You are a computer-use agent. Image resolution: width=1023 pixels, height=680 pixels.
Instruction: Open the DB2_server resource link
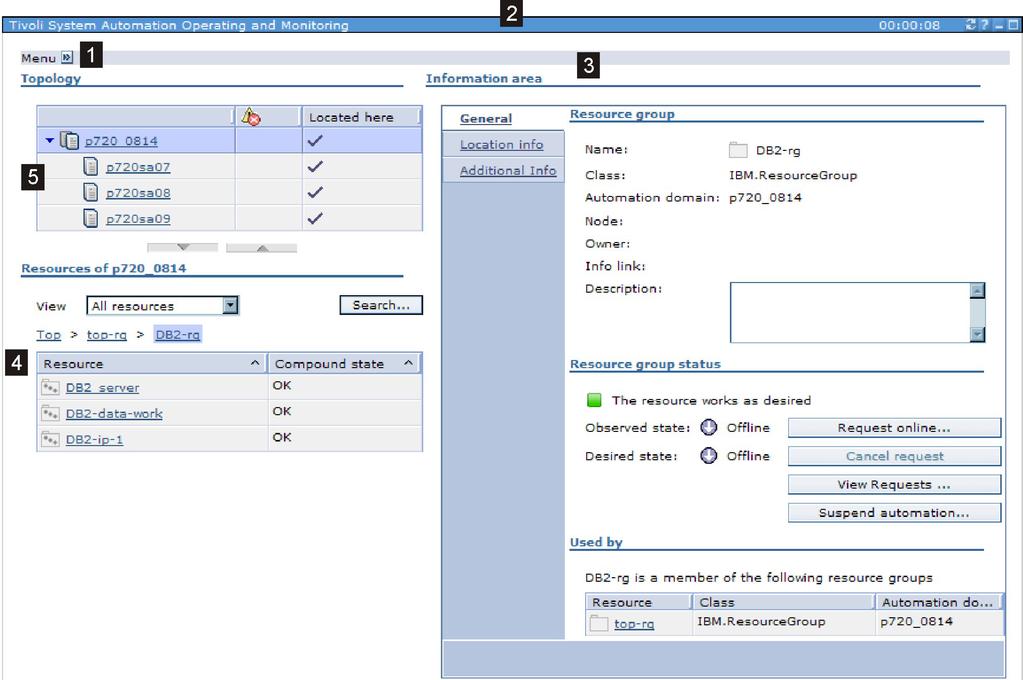(102, 388)
